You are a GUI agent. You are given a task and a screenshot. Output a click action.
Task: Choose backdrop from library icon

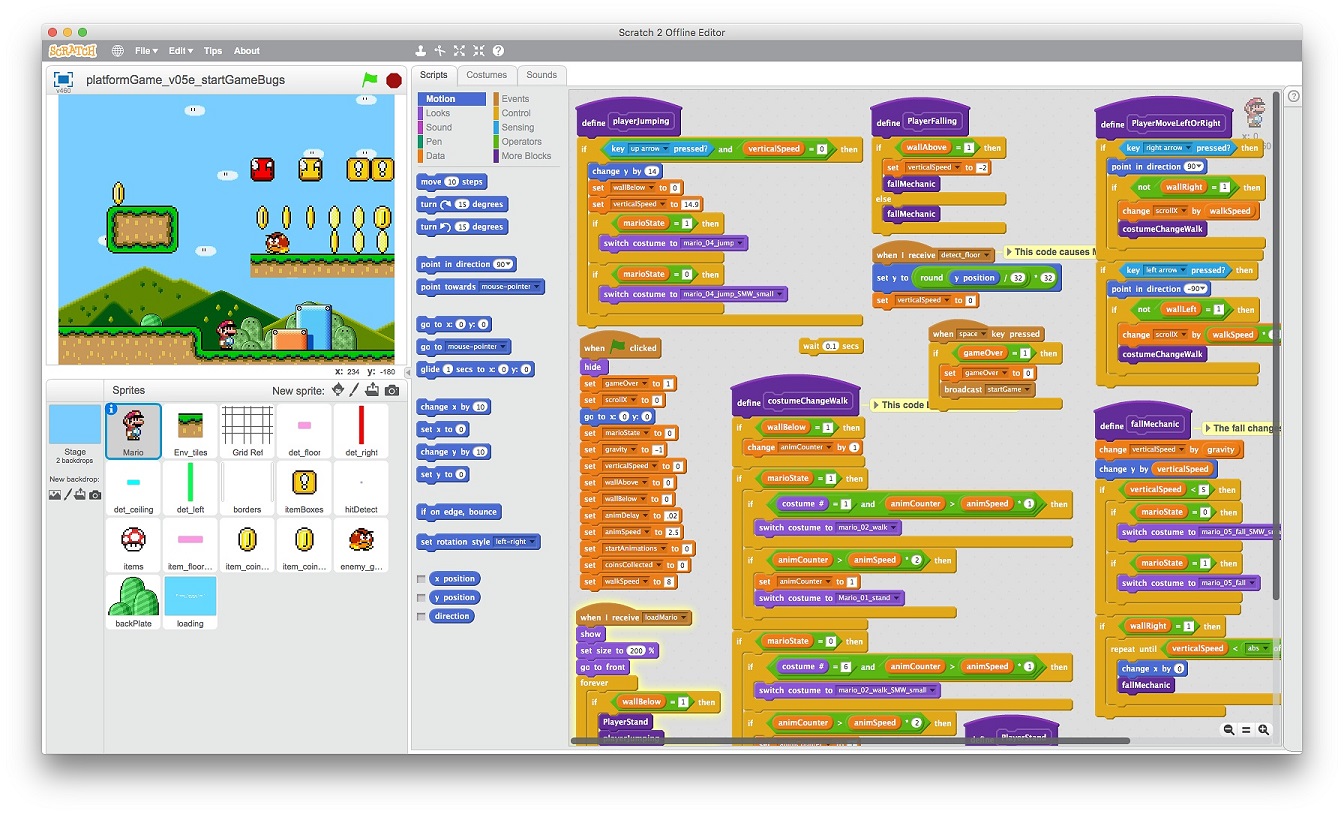click(x=55, y=495)
